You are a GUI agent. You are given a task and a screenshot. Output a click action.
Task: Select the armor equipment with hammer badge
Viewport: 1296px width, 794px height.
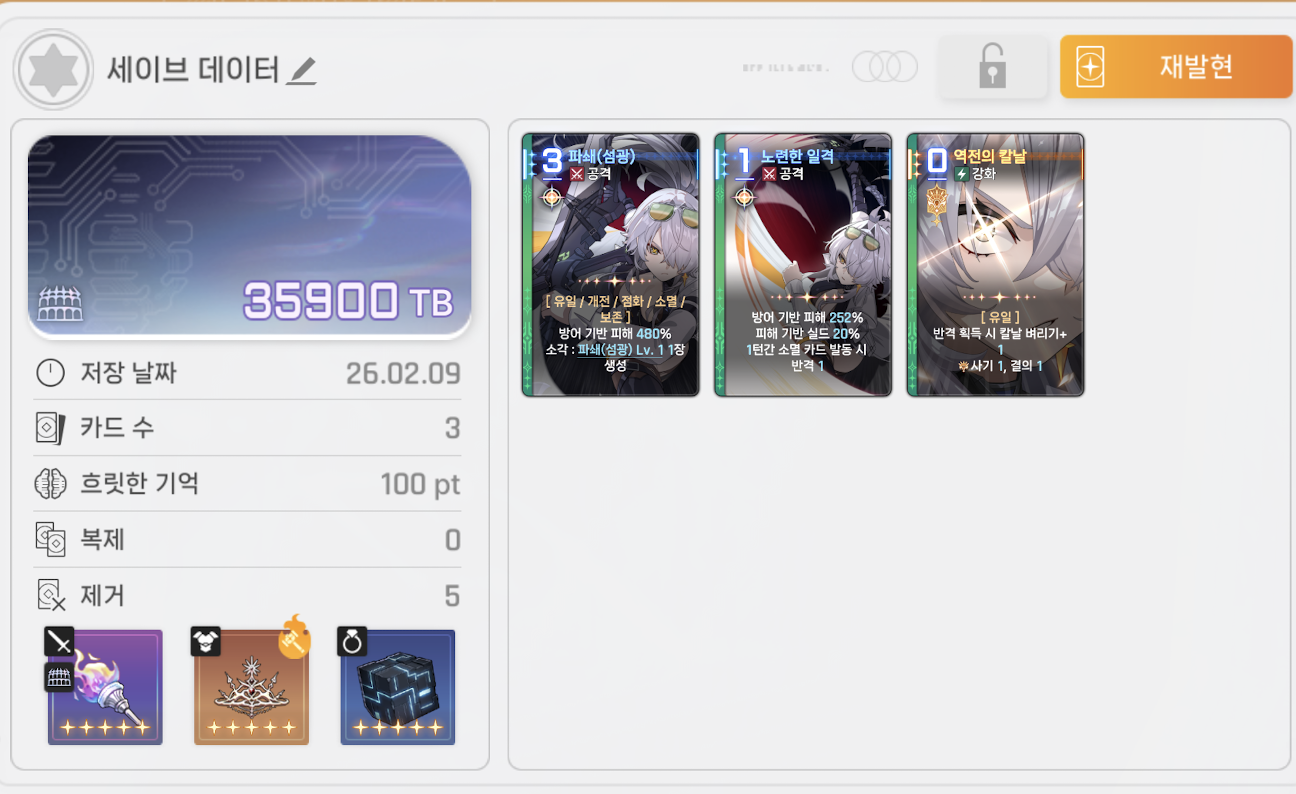[x=251, y=687]
